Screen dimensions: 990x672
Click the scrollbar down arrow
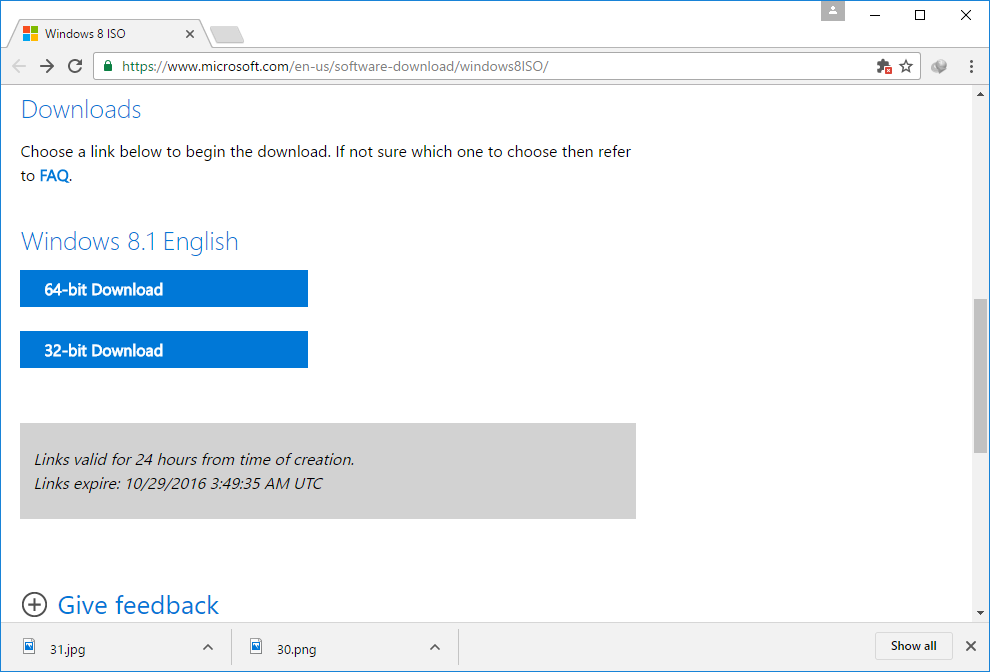pyautogui.click(x=980, y=613)
